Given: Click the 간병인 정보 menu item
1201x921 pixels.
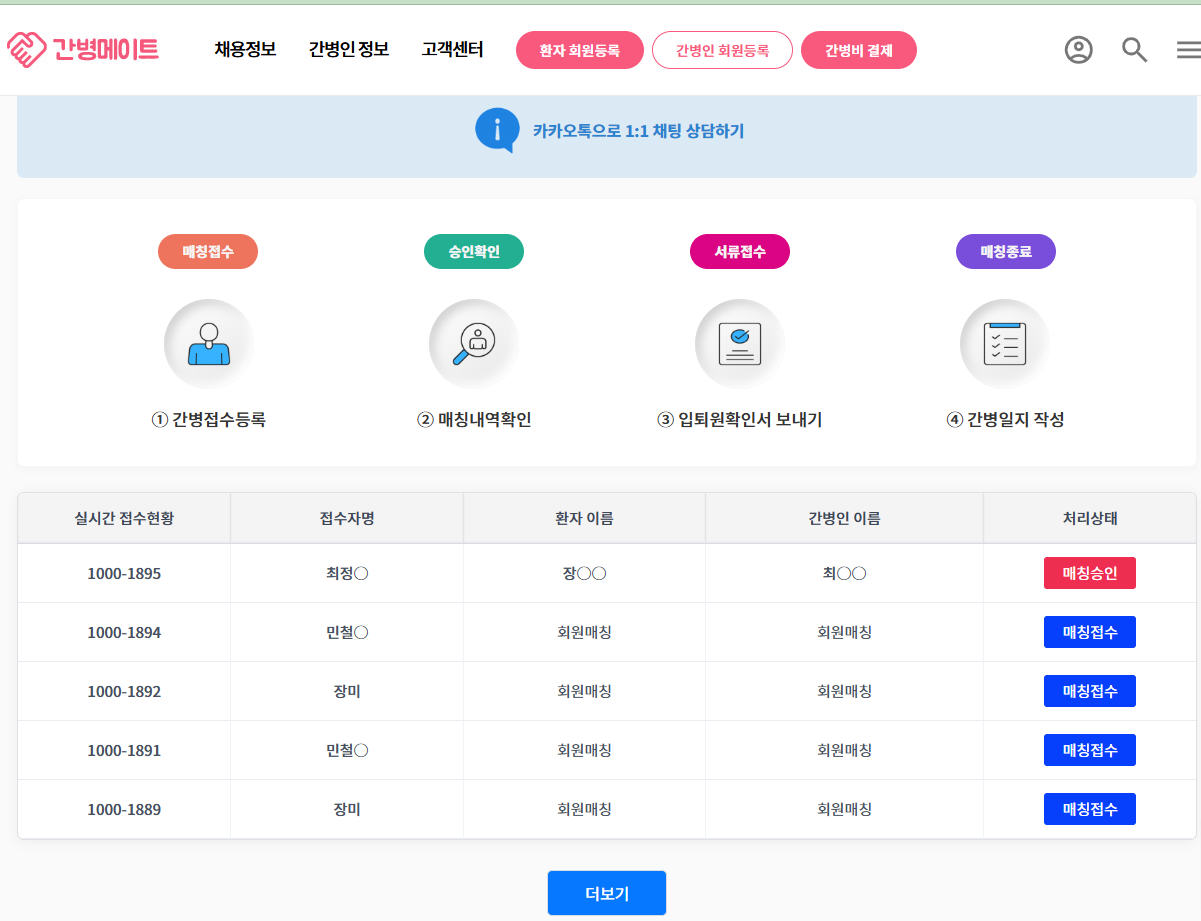Looking at the screenshot, I should (x=349, y=49).
